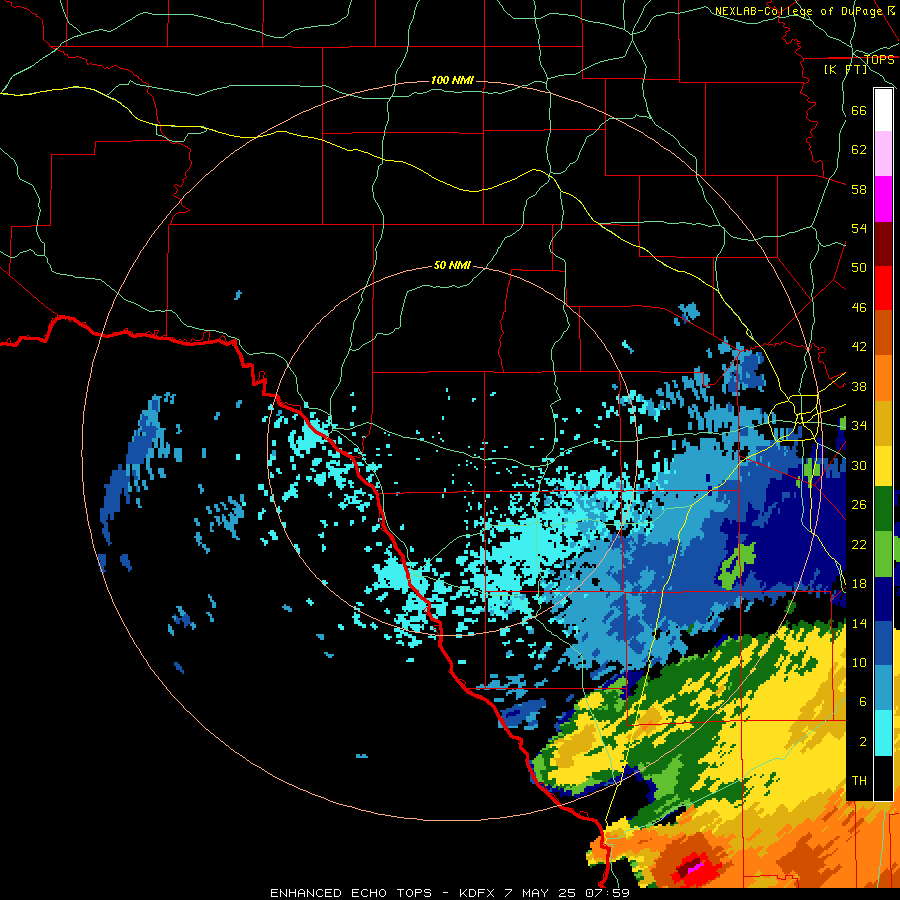Click the 50 value in the color legend
900x900 pixels.
click(x=859, y=268)
